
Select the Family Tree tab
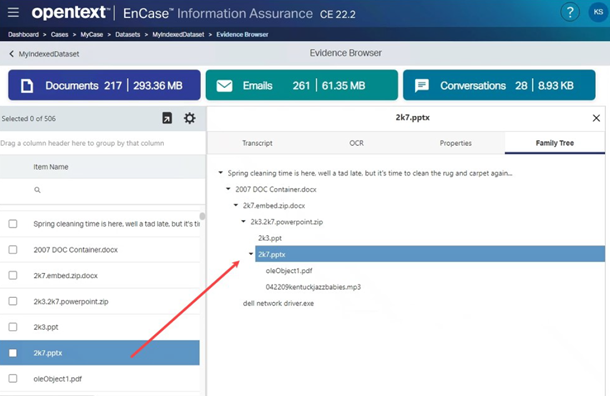(555, 143)
